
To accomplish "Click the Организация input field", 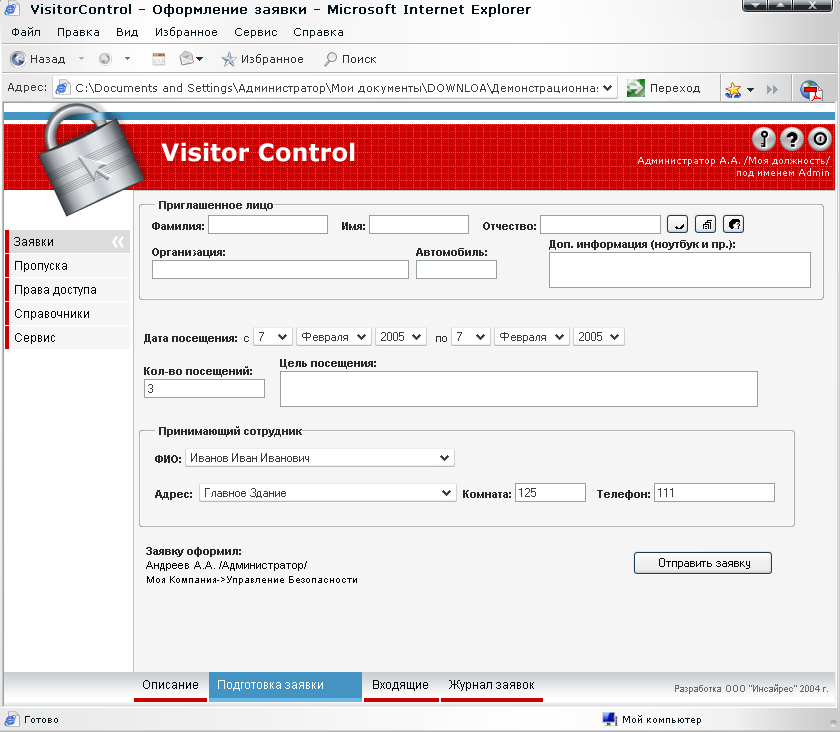I will [280, 270].
